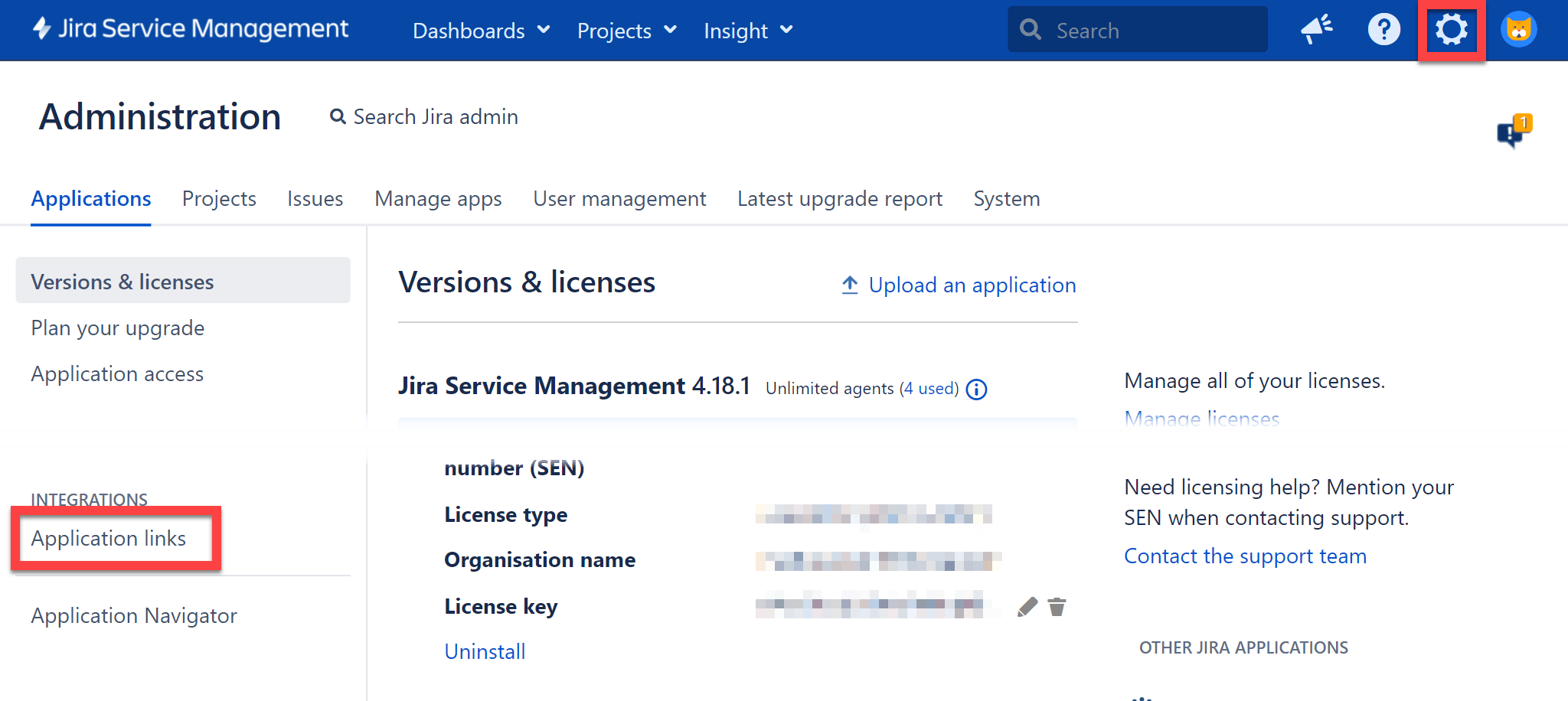Switch to the Manage apps tab
The height and width of the screenshot is (701, 1568).
pos(438,199)
